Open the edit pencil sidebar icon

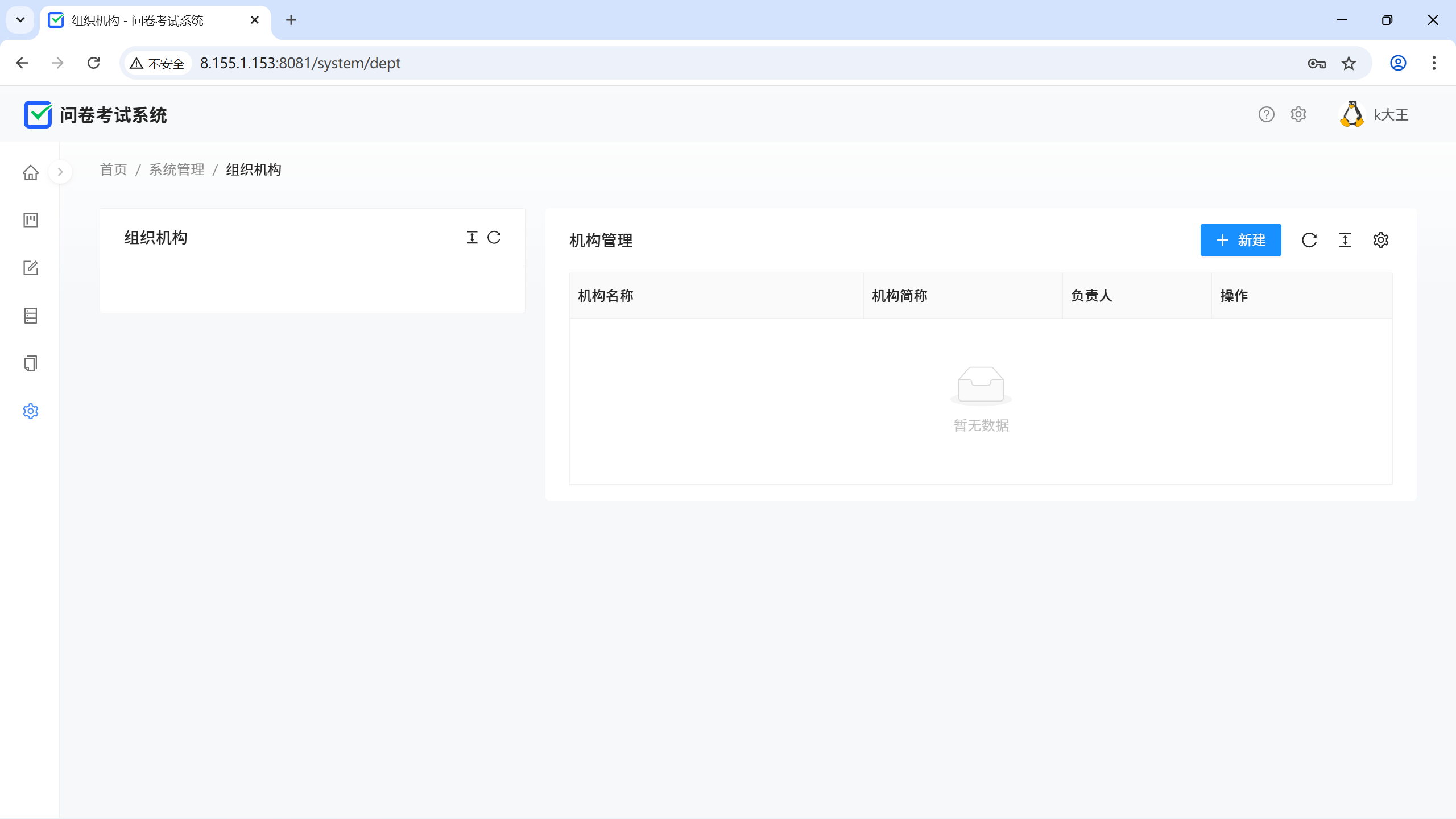[31, 268]
